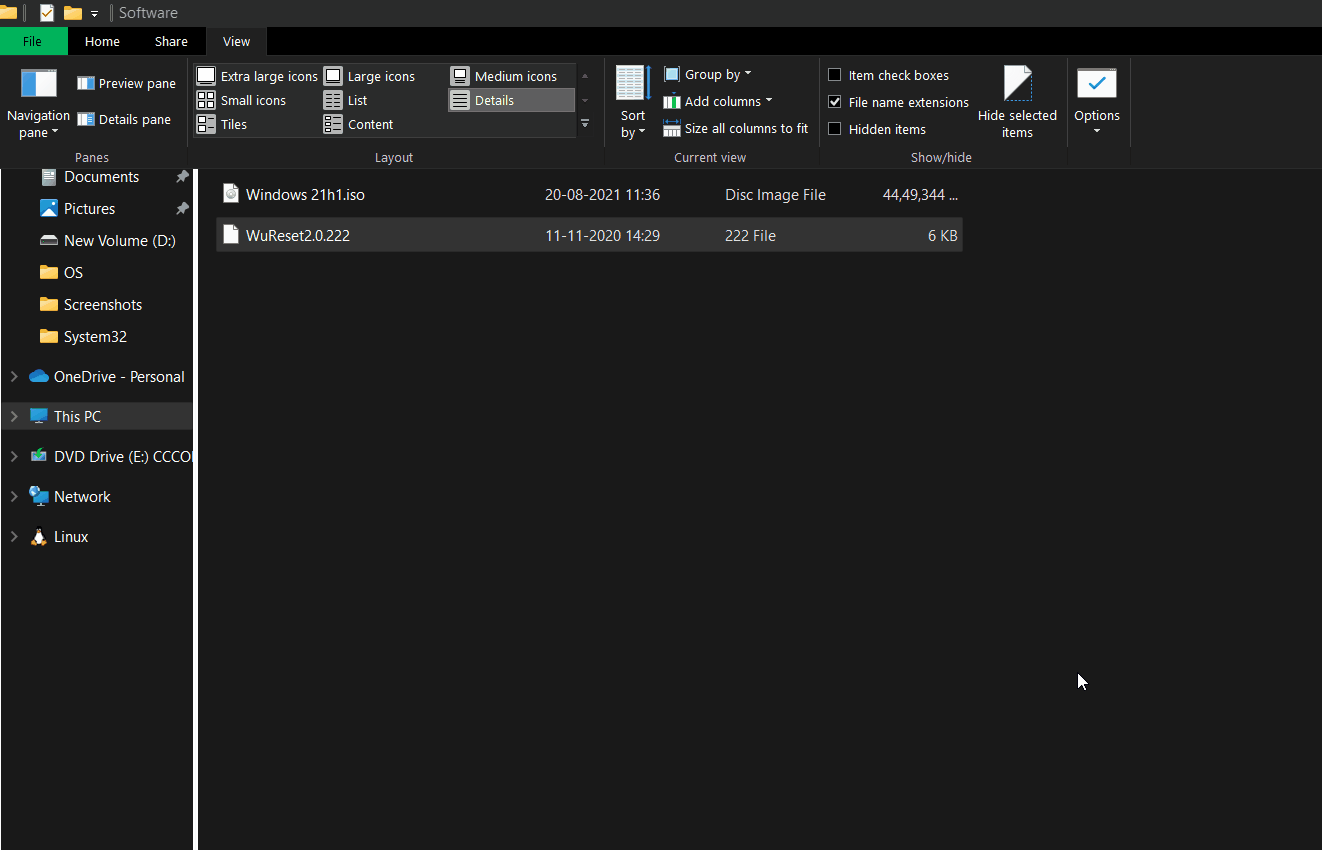Select the View ribbon tab
This screenshot has width=1322, height=850.
236,41
